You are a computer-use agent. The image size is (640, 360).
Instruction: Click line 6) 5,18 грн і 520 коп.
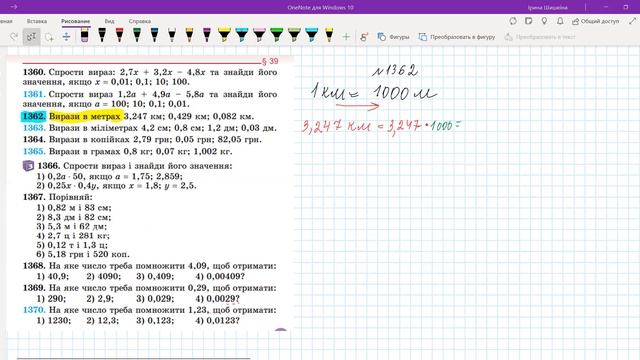[x=83, y=254]
